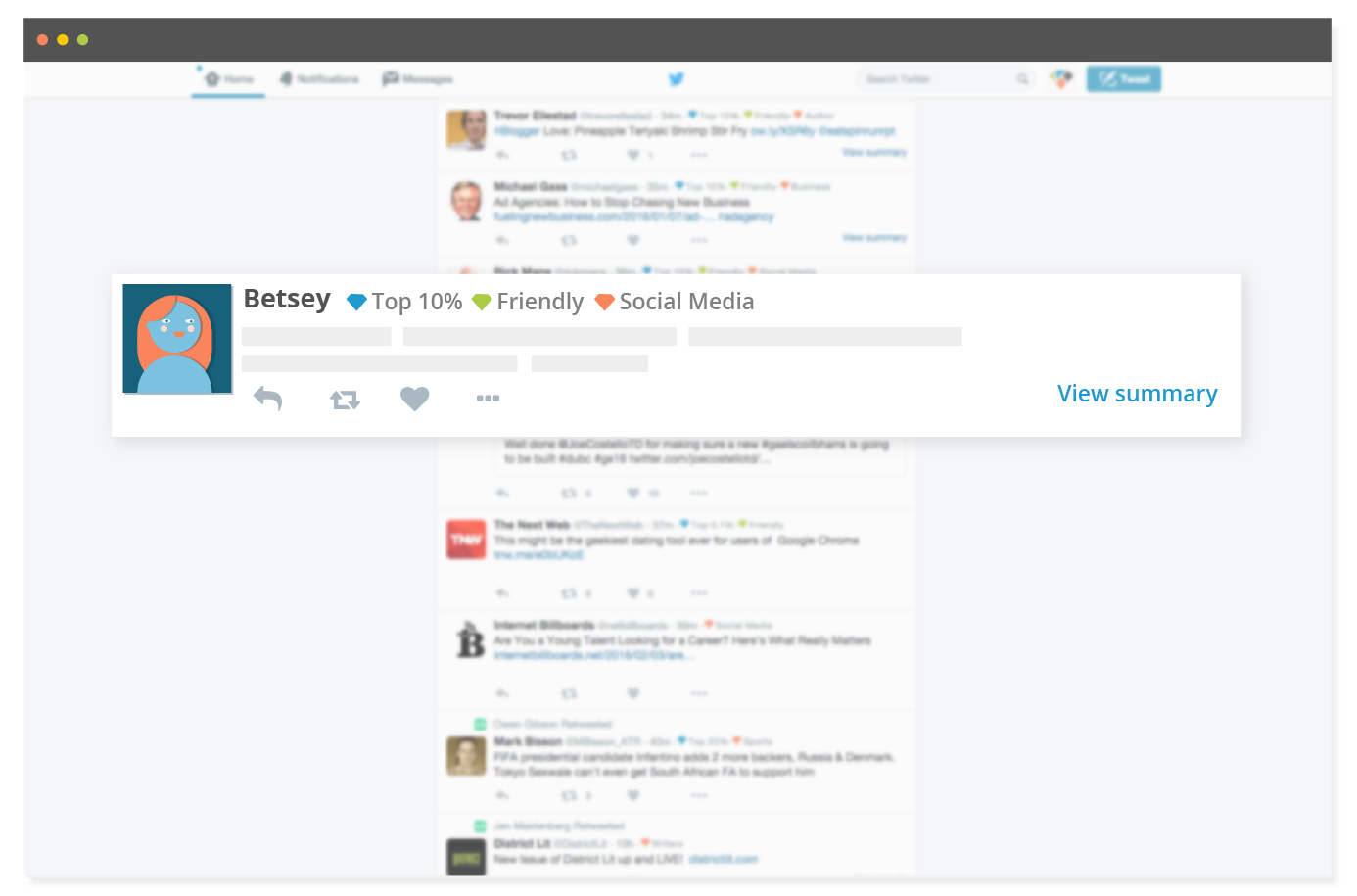Select the reply arrow on Betsey's tweet
This screenshot has width=1357, height=896.
[267, 398]
